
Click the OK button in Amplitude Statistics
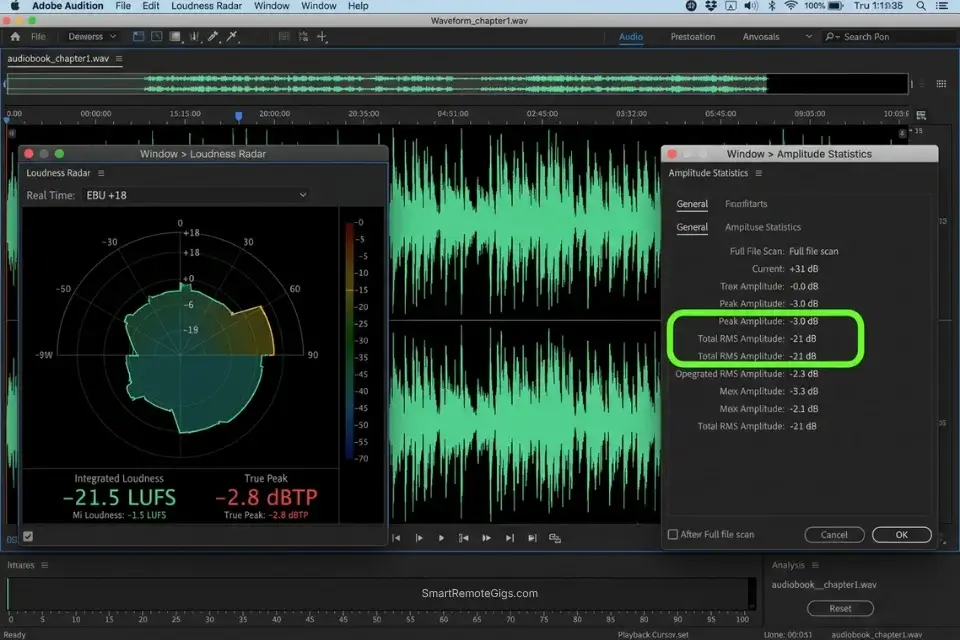(901, 535)
